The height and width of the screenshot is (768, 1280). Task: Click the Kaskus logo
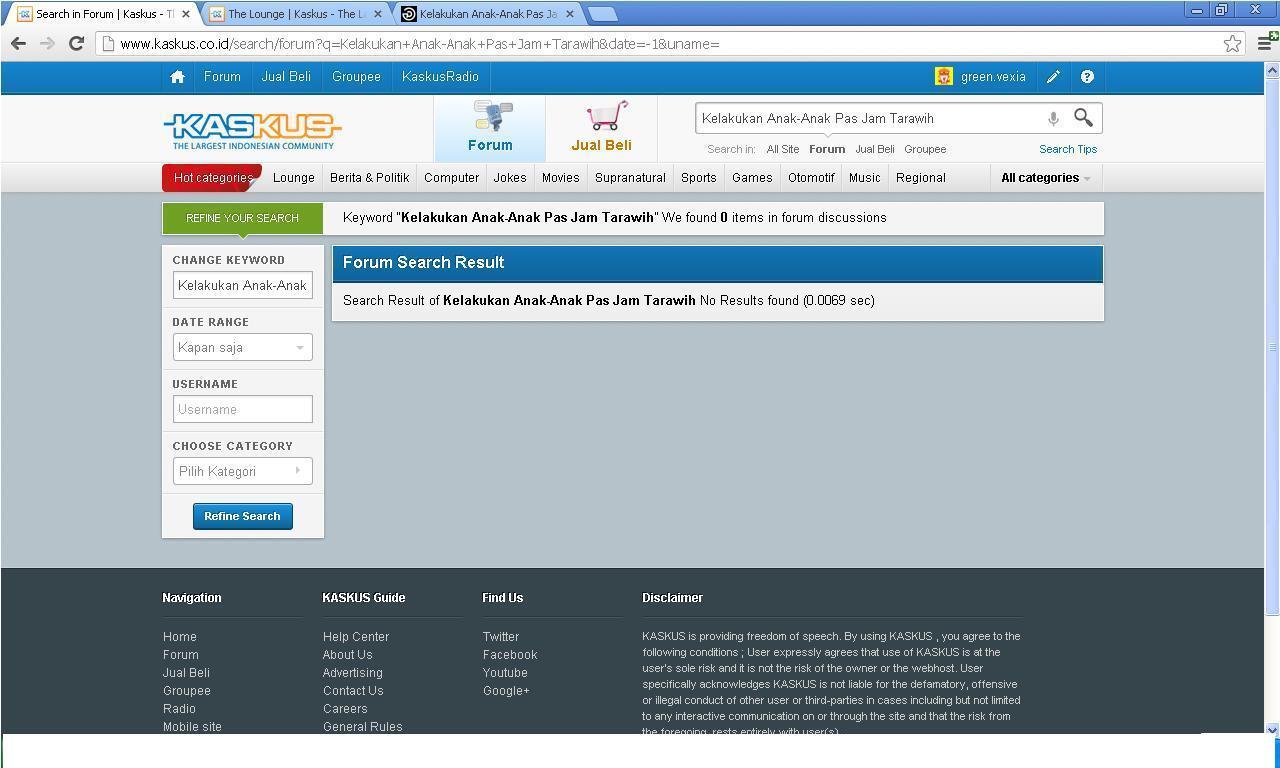pos(252,131)
